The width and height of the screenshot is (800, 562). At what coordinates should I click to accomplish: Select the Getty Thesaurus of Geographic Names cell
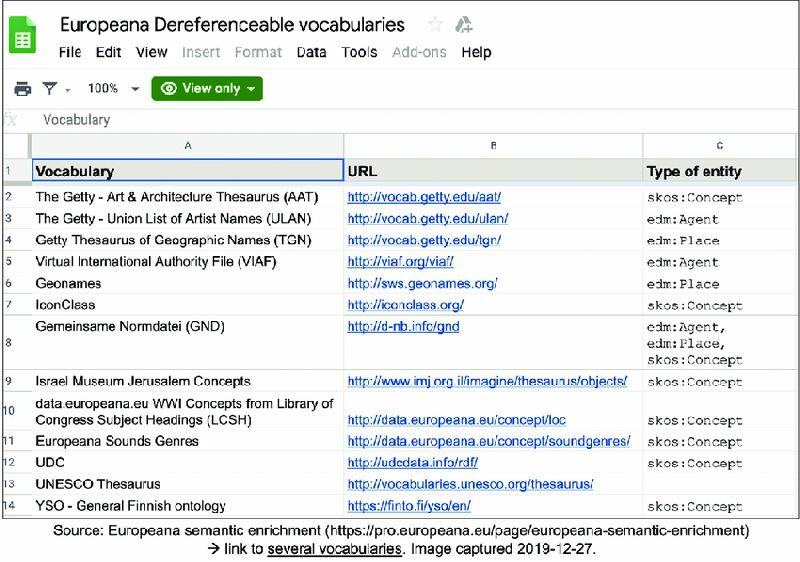pos(187,240)
